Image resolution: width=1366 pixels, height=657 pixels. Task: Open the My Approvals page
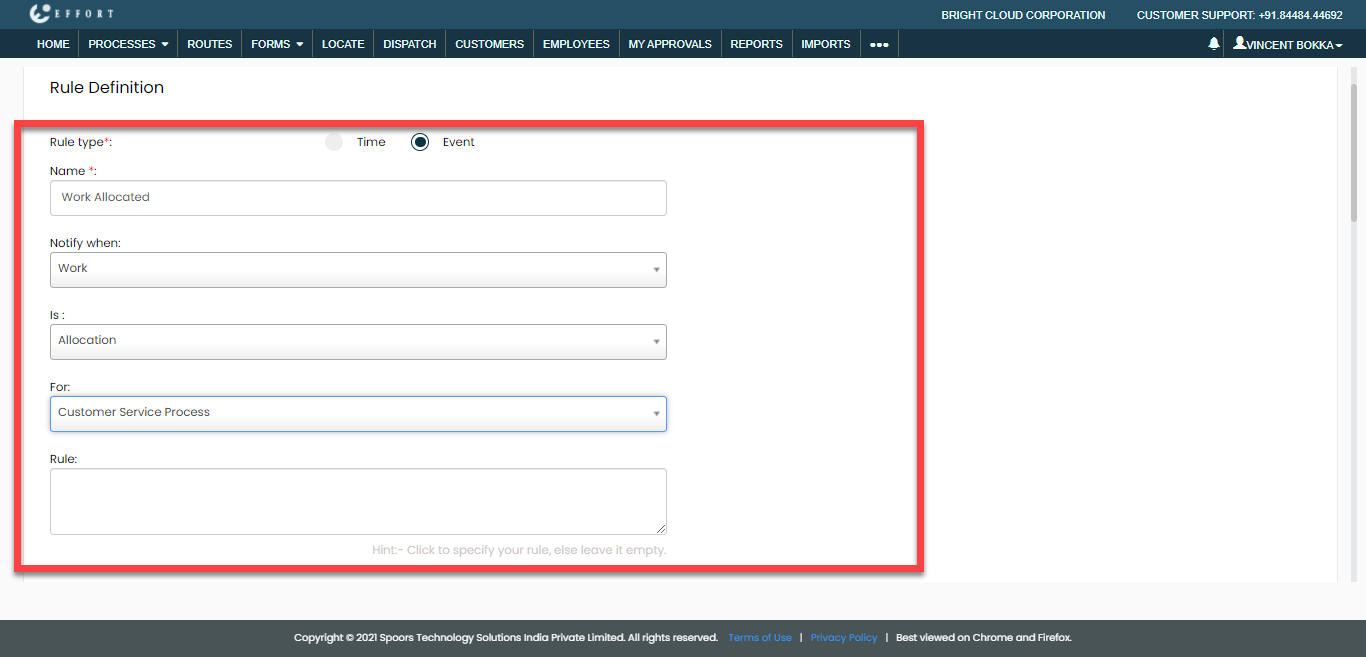tap(670, 44)
